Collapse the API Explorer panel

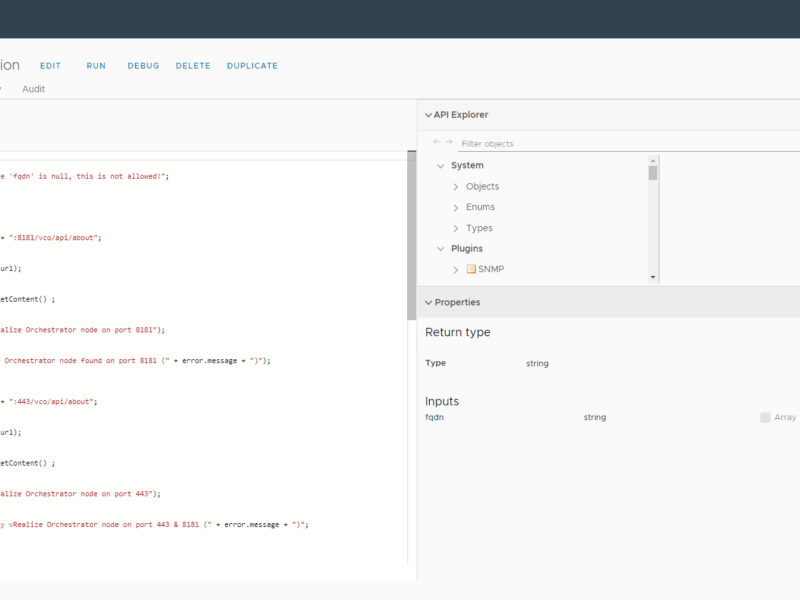[427, 114]
